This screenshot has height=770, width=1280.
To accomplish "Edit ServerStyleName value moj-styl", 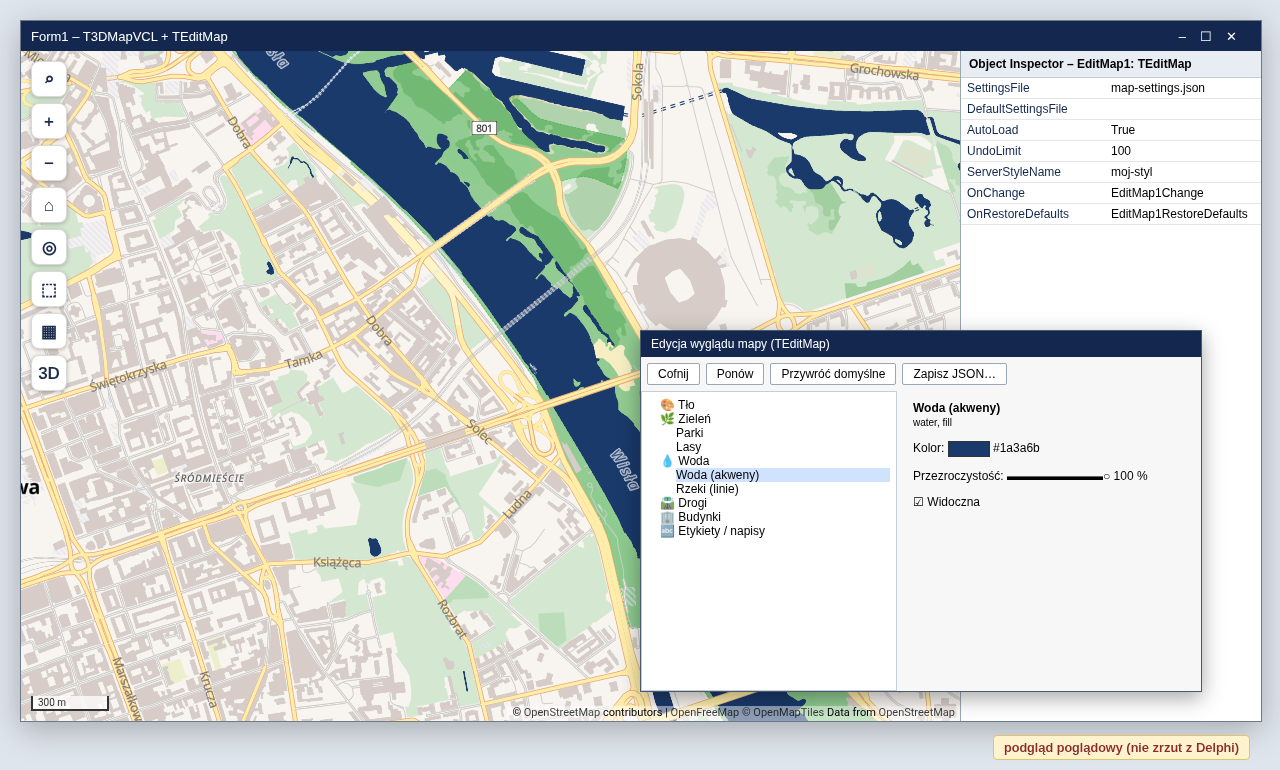I will (1132, 172).
